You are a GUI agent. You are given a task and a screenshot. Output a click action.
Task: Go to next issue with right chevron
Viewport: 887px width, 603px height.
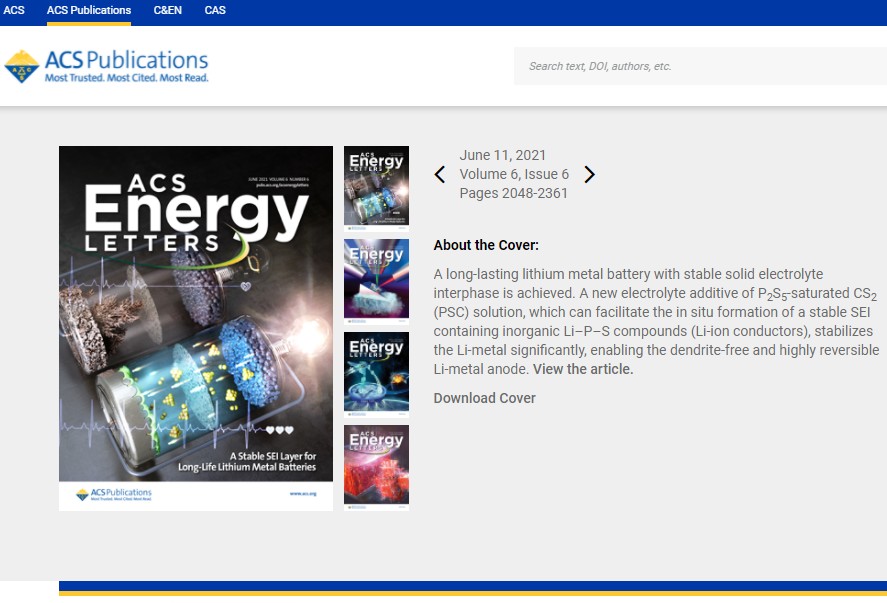(589, 174)
